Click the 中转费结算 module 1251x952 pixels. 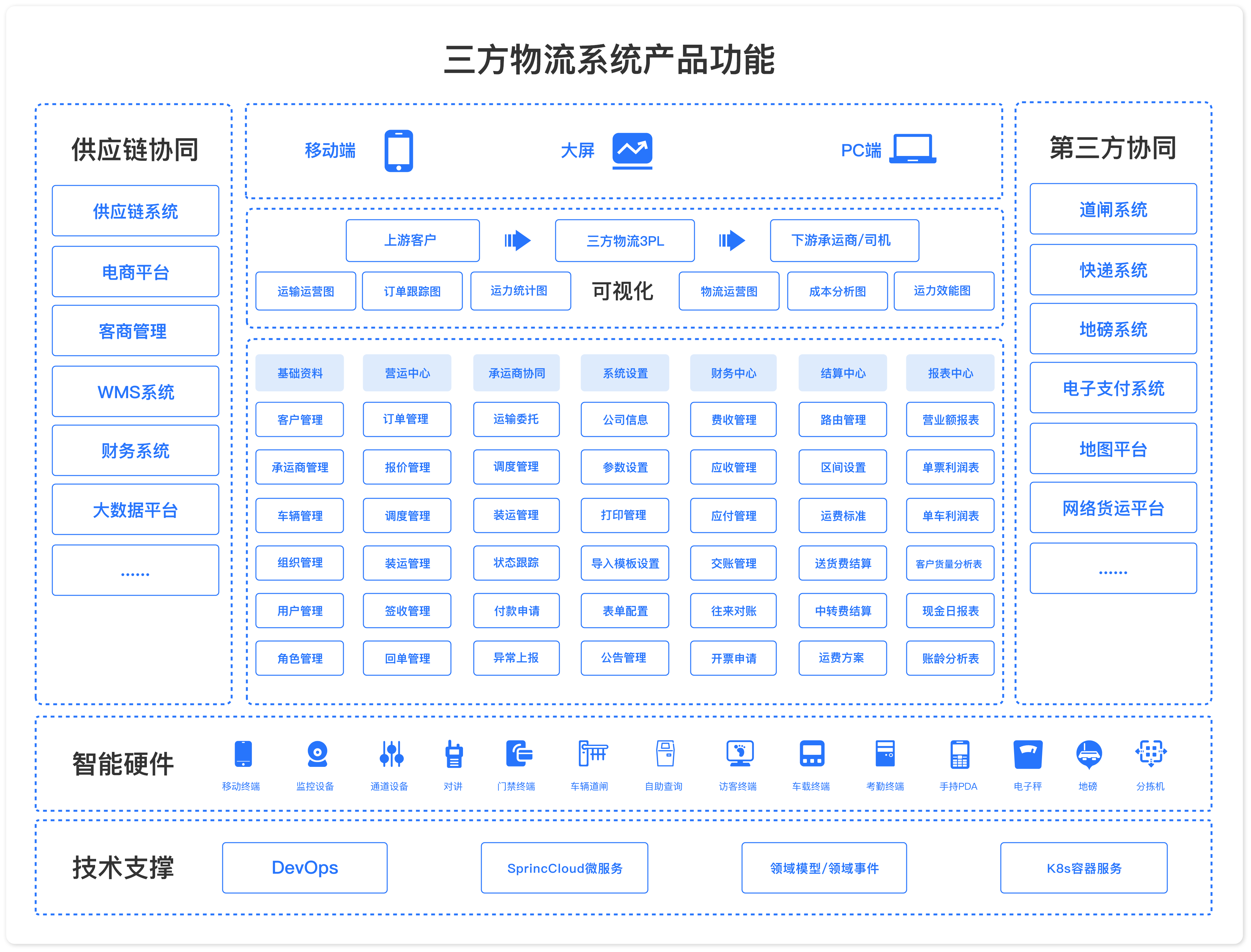843,611
